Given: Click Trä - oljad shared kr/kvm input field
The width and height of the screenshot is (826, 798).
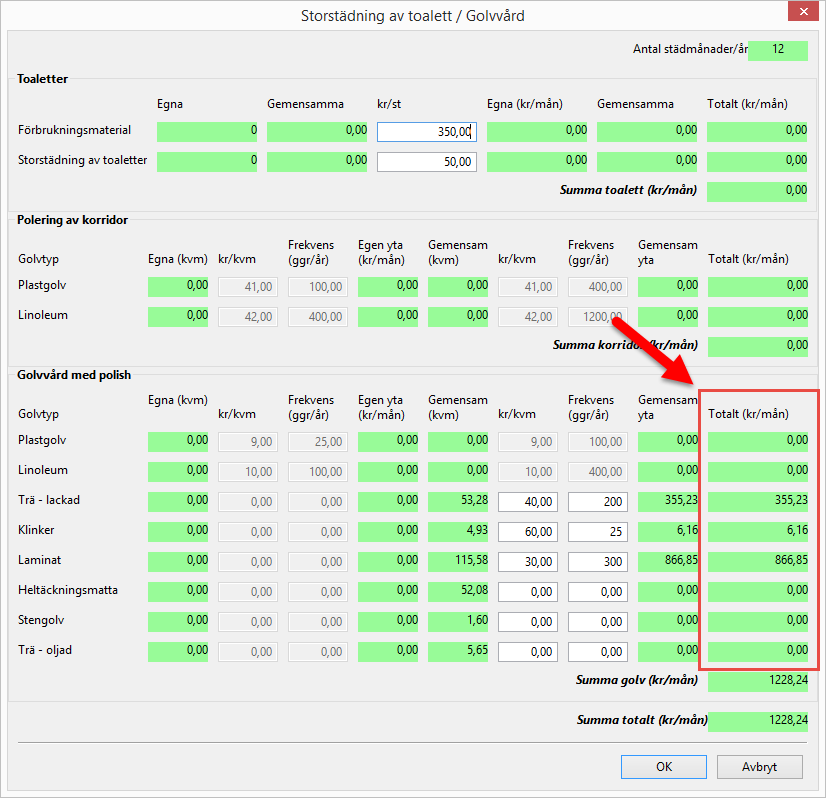Looking at the screenshot, I should coord(528,652).
